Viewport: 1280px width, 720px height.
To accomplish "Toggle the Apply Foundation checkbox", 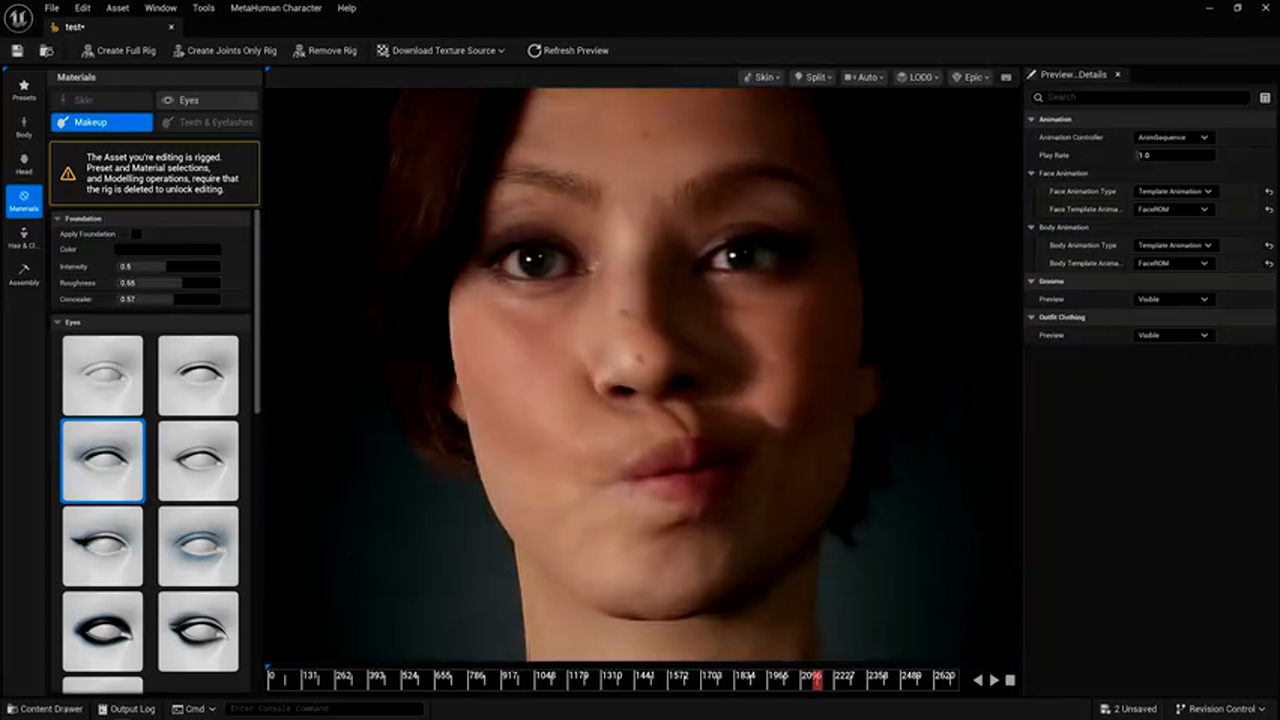I will (136, 233).
